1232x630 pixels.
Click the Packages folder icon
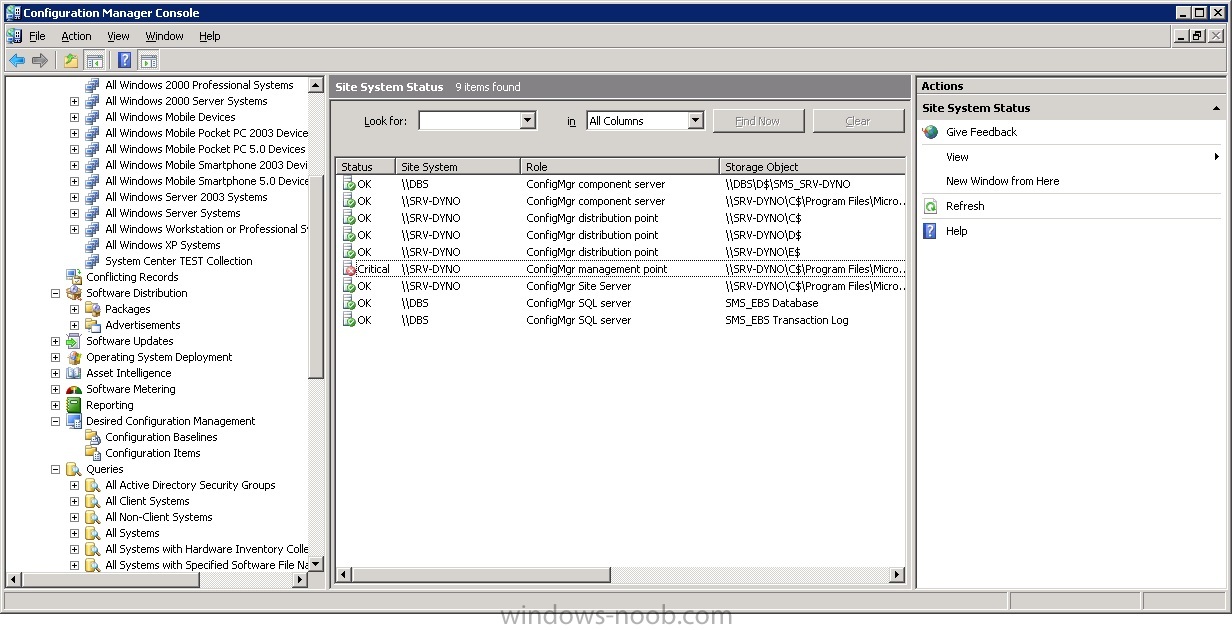pos(93,309)
